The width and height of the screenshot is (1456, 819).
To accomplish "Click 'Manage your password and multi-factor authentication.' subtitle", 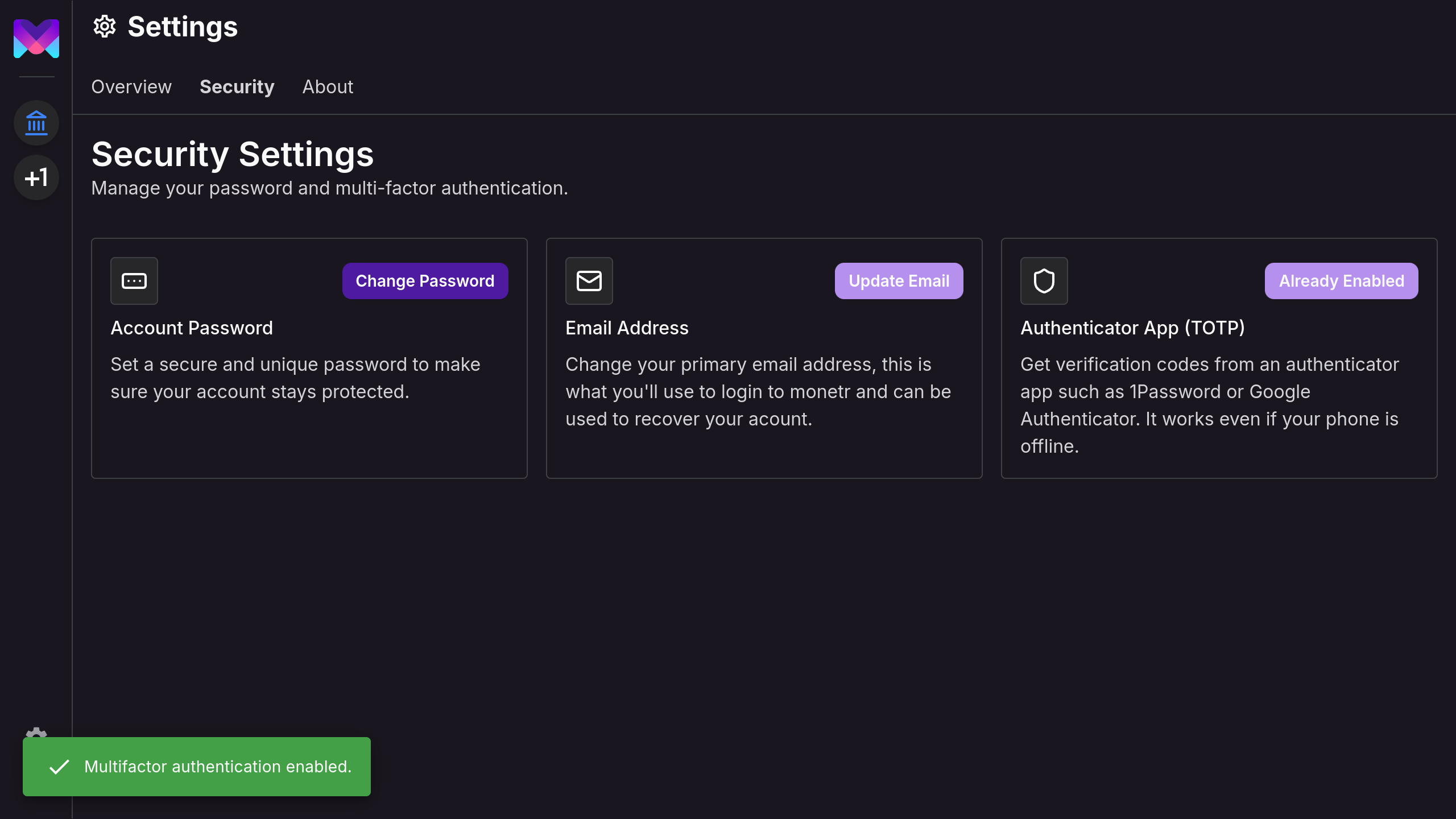I will tap(330, 188).
